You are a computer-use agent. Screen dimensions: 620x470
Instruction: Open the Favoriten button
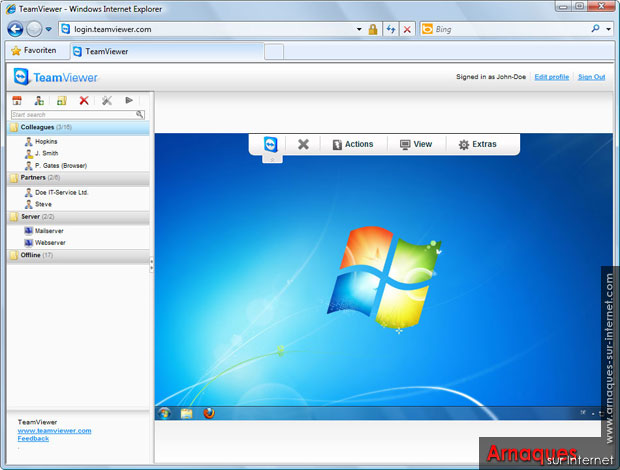point(34,51)
